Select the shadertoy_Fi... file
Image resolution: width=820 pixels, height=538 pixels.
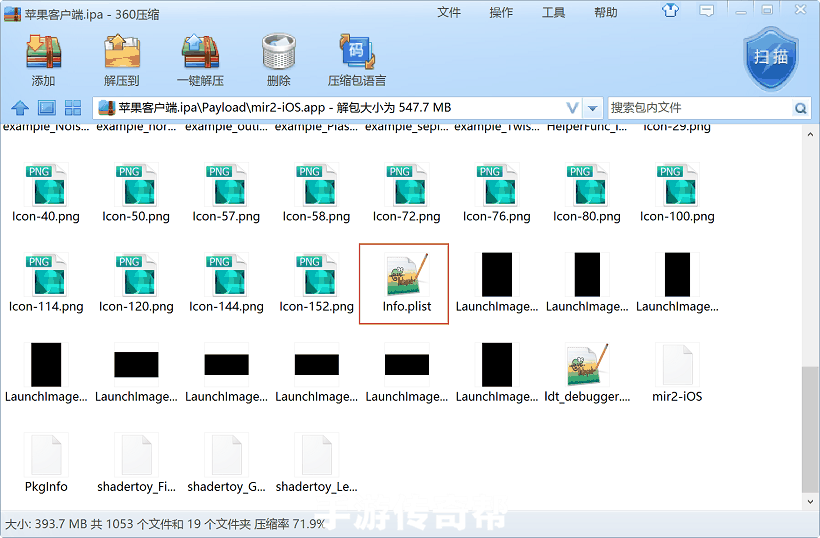tap(136, 464)
